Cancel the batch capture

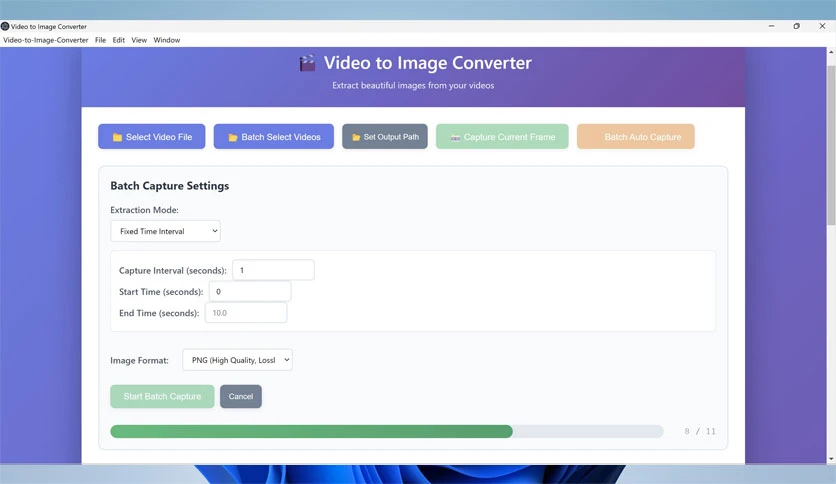coord(240,396)
